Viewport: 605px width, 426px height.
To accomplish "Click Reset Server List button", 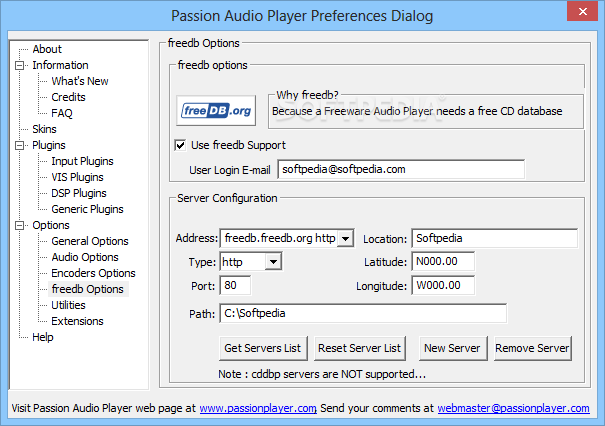I will coord(360,348).
